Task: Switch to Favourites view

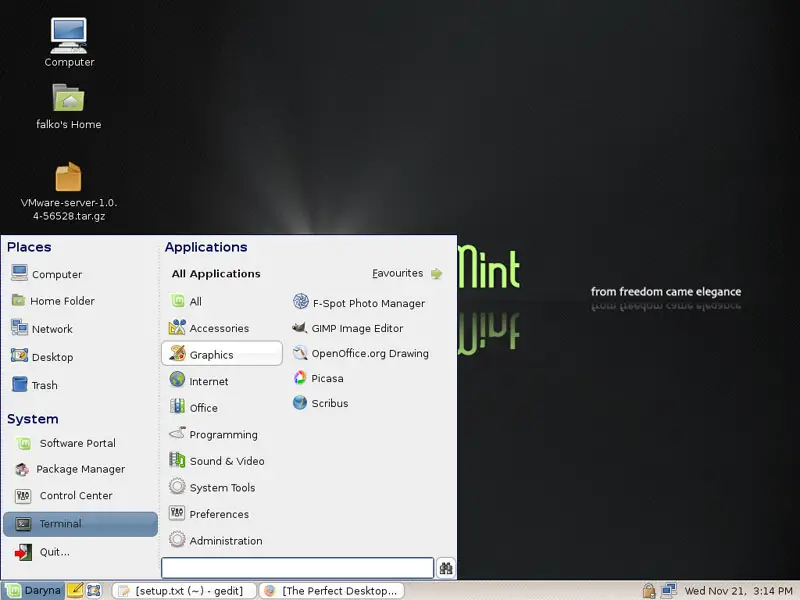Action: tap(407, 273)
